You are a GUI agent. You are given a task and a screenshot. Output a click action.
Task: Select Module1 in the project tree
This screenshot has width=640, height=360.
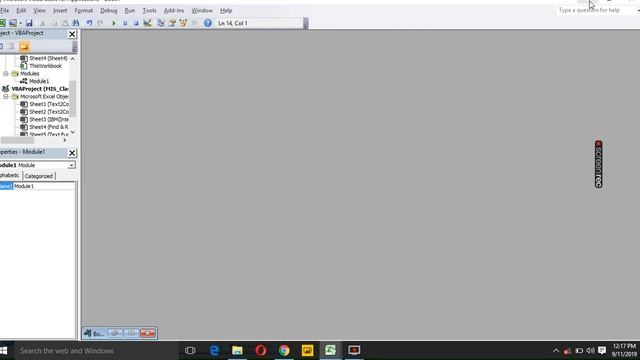[39, 81]
